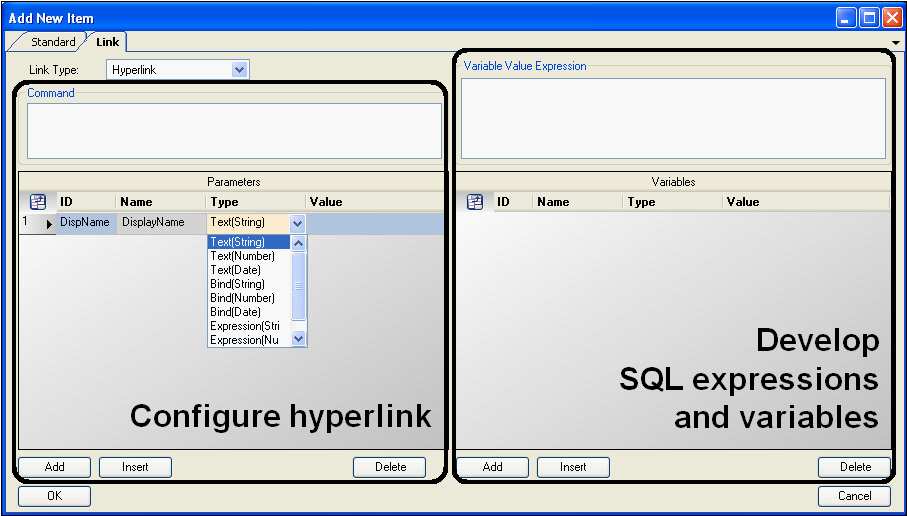Click the tab strip overflow arrow
This screenshot has width=907, height=516.
click(x=895, y=43)
